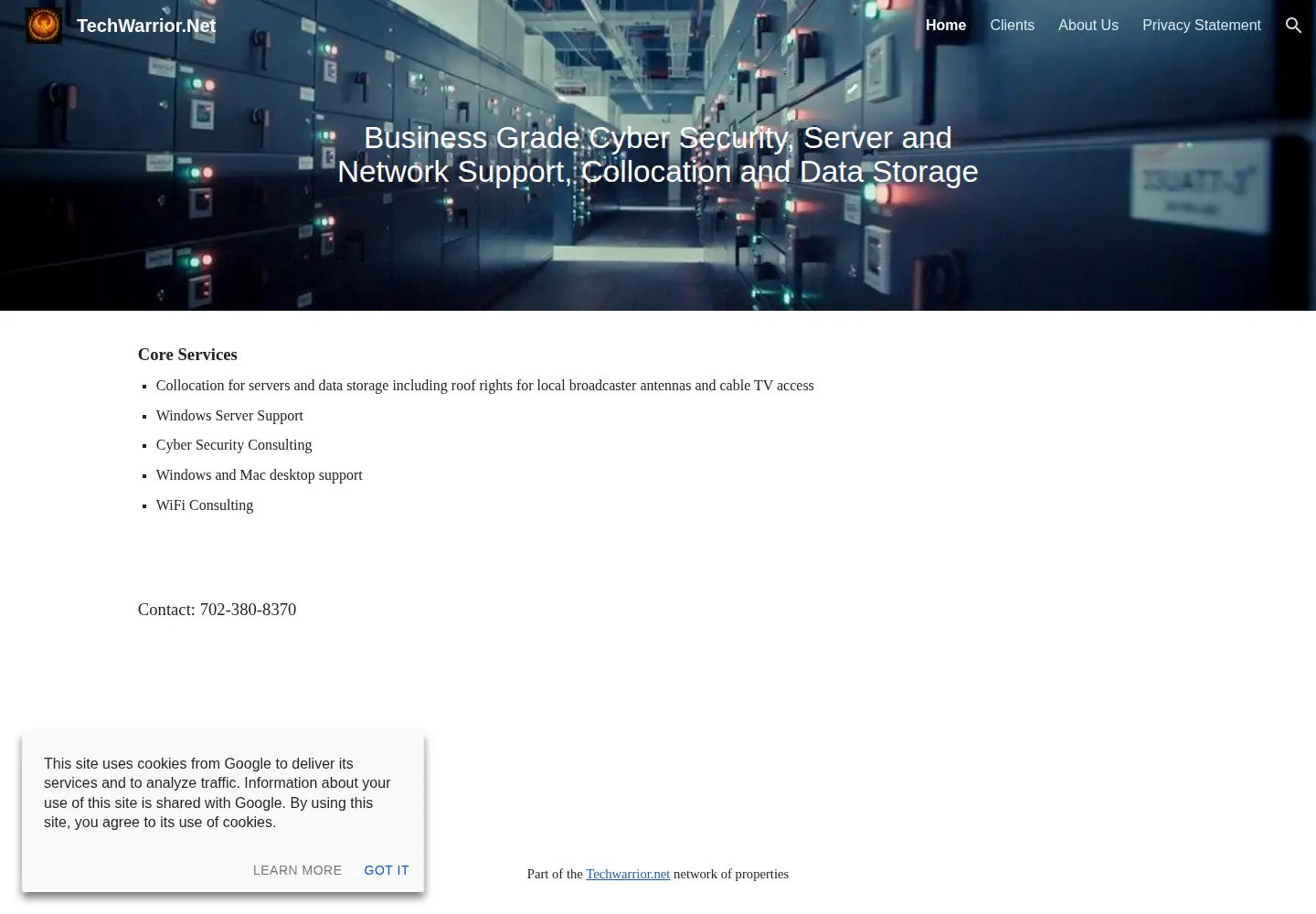1316x914 pixels.
Task: Click the Collocation for servers bullet text
Action: point(484,386)
